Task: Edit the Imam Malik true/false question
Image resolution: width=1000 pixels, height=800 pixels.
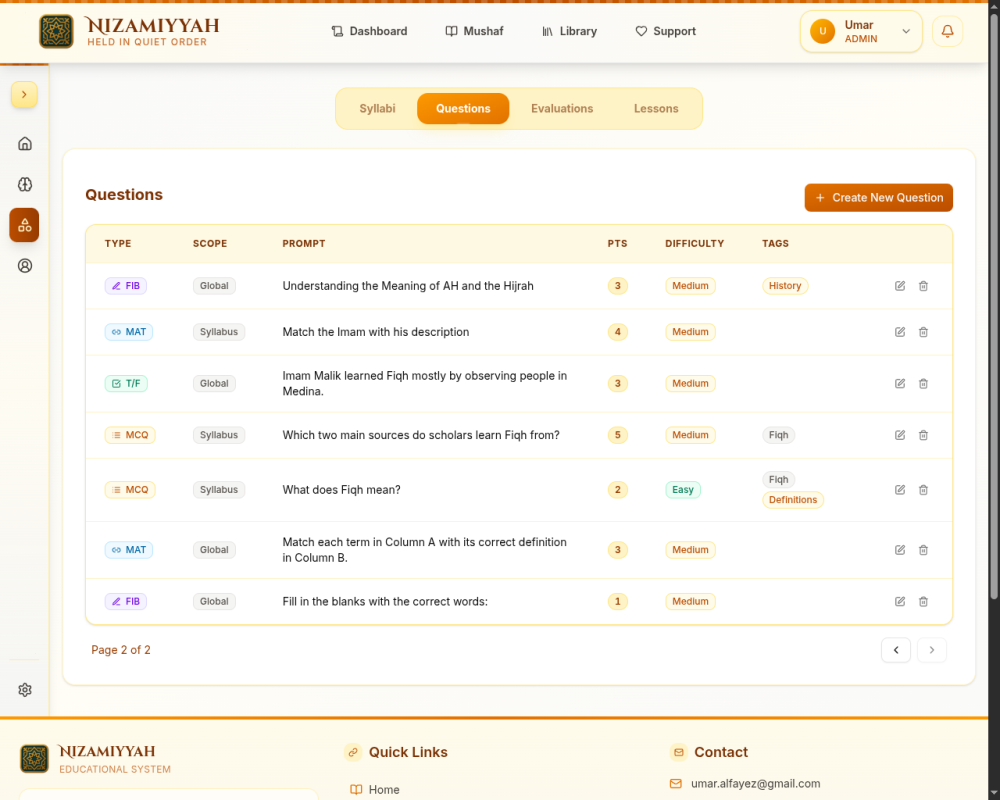Action: pos(900,383)
